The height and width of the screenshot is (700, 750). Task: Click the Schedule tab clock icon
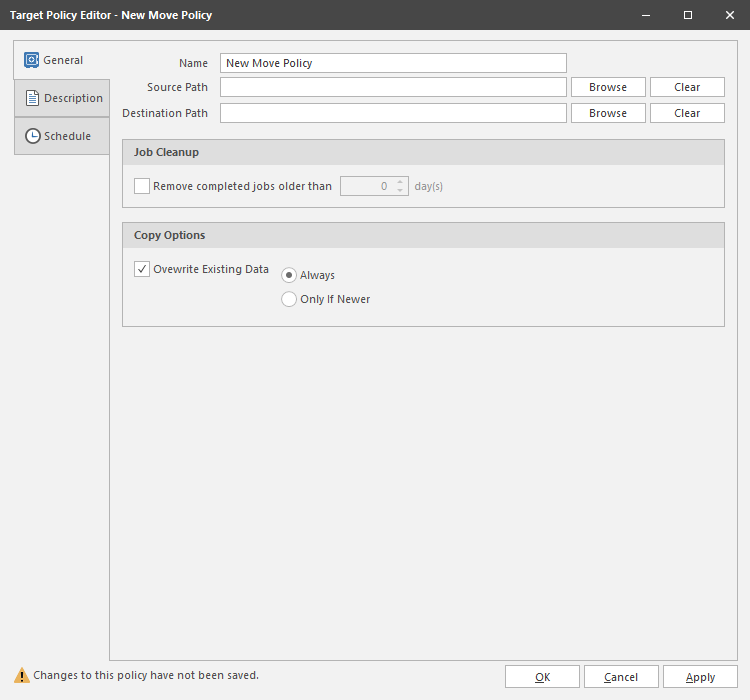click(32, 136)
